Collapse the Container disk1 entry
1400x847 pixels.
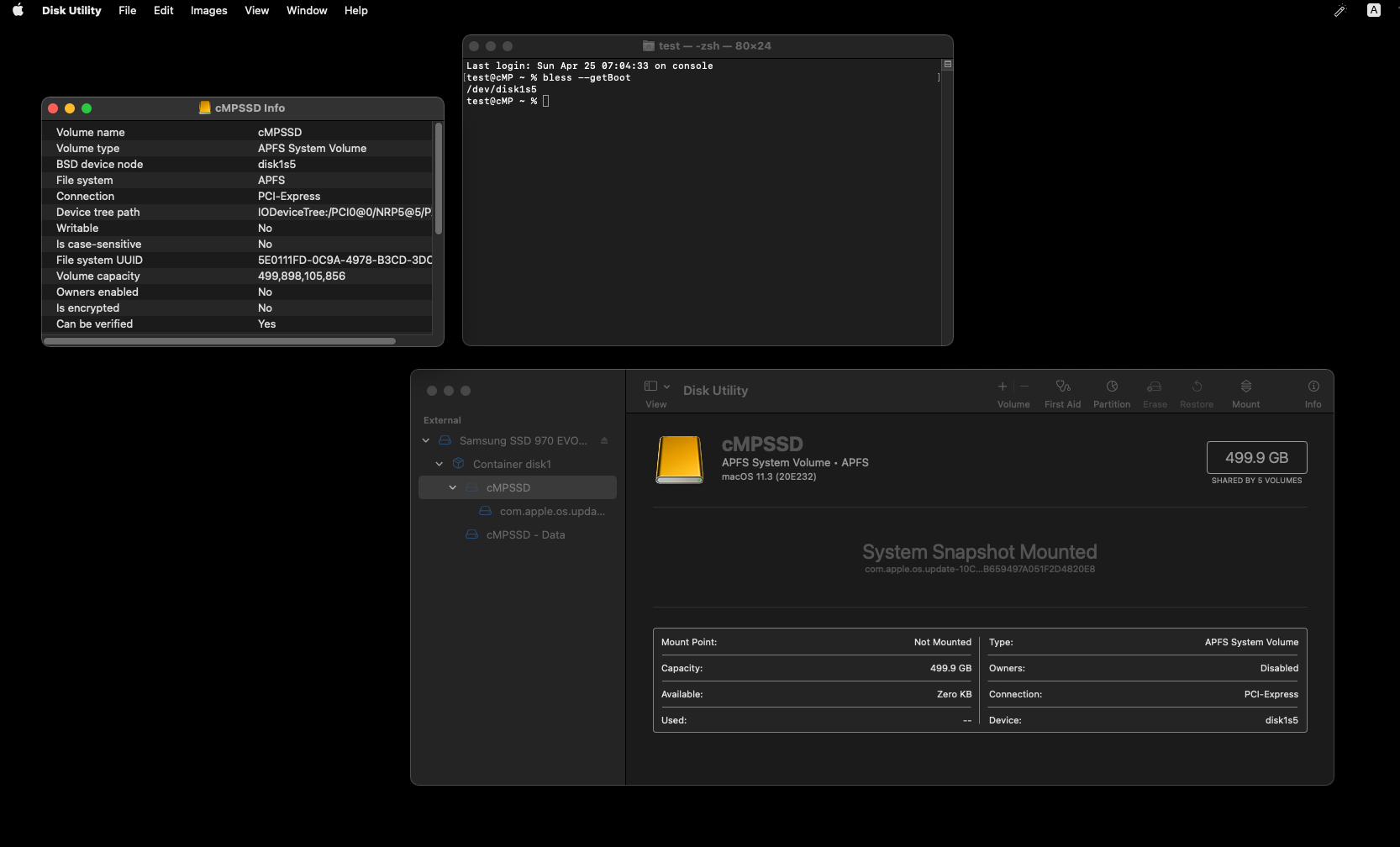point(439,465)
